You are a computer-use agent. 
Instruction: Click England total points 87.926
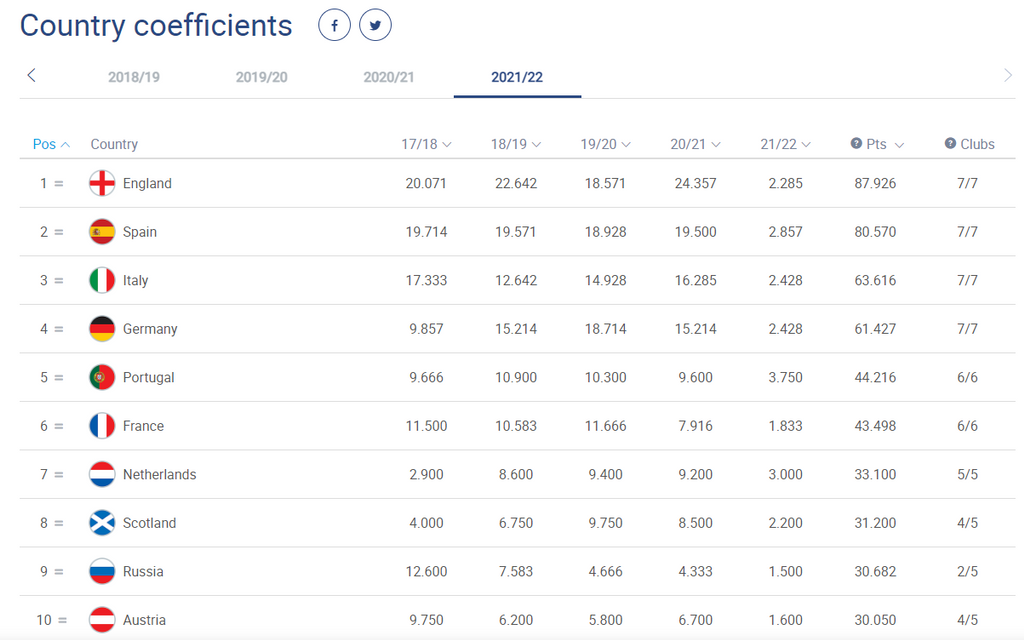coord(875,184)
